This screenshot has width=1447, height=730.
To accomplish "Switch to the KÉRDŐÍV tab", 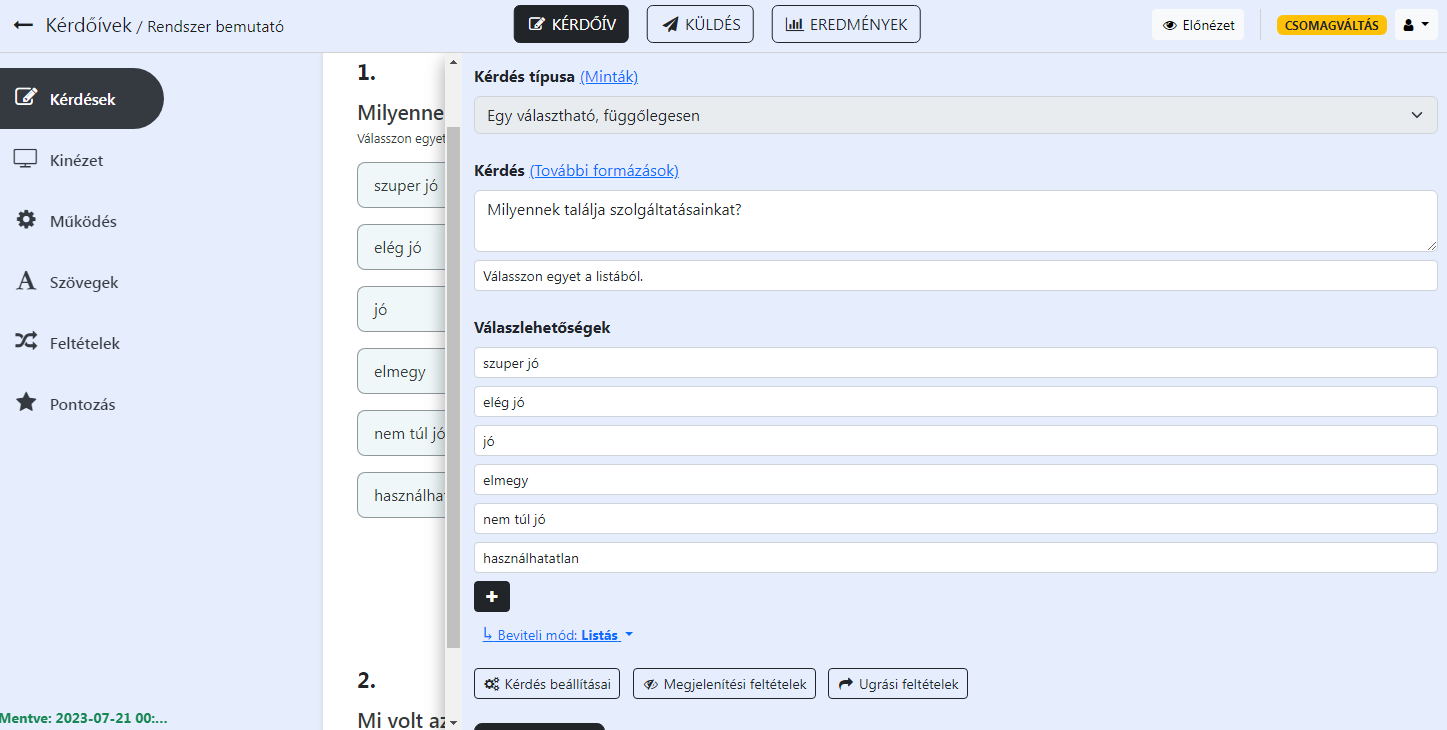I will pos(571,24).
